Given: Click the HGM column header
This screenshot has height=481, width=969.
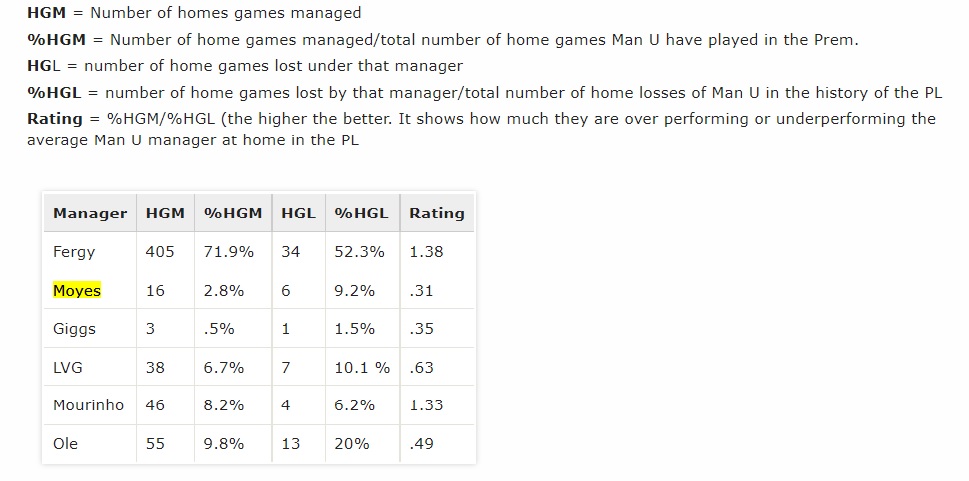Looking at the screenshot, I should tap(165, 213).
